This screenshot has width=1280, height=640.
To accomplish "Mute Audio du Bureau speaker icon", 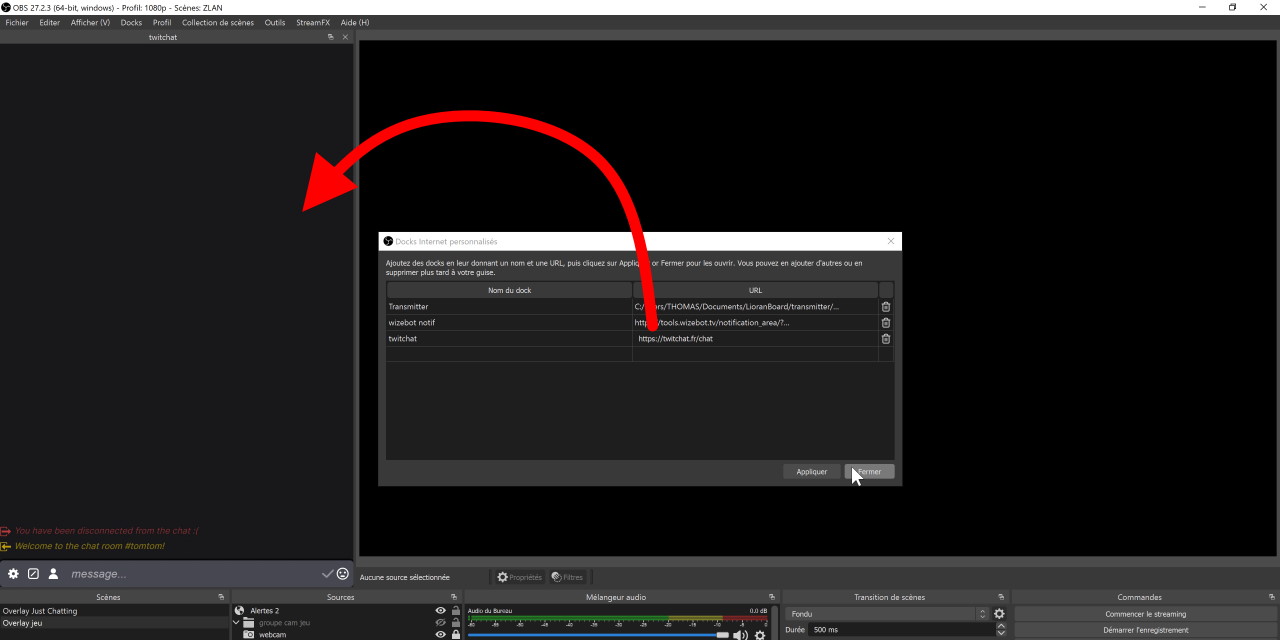I will tap(740, 634).
